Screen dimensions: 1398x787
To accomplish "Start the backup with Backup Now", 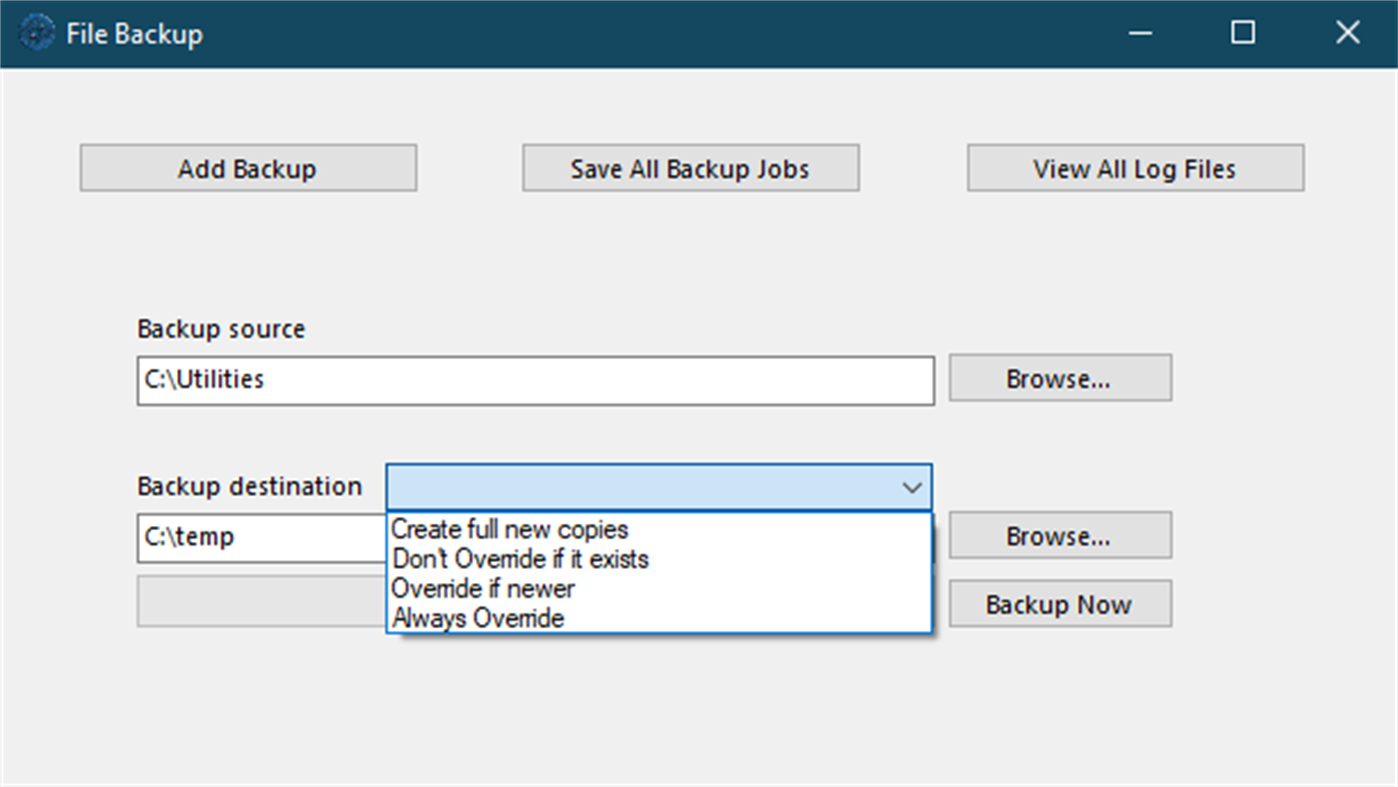I will [1059, 603].
